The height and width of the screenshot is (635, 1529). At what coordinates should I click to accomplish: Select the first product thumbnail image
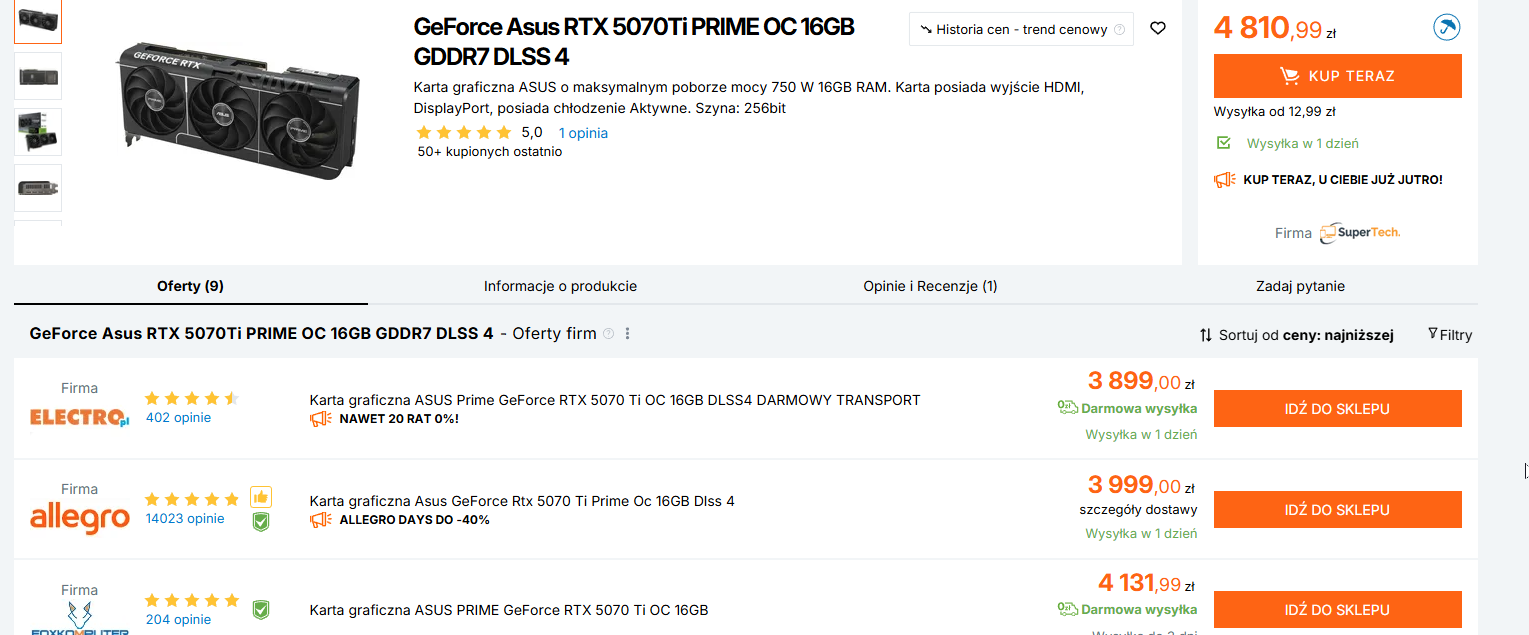point(38,20)
